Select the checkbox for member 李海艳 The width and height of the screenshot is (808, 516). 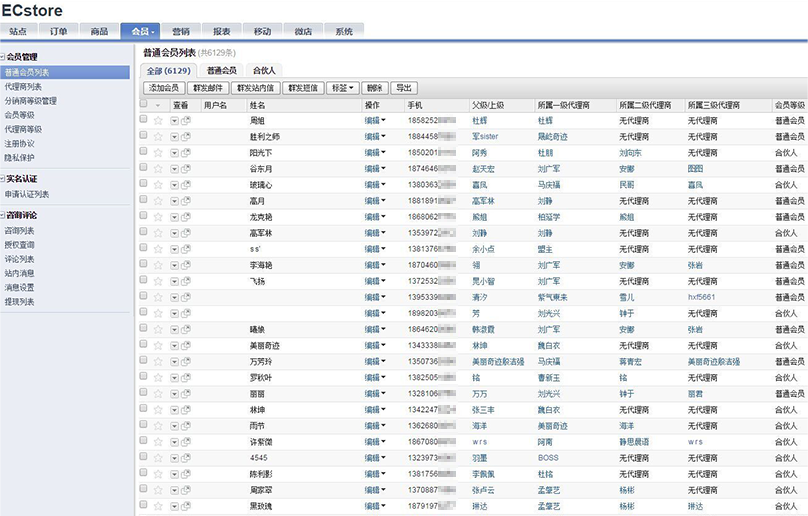pos(143,265)
